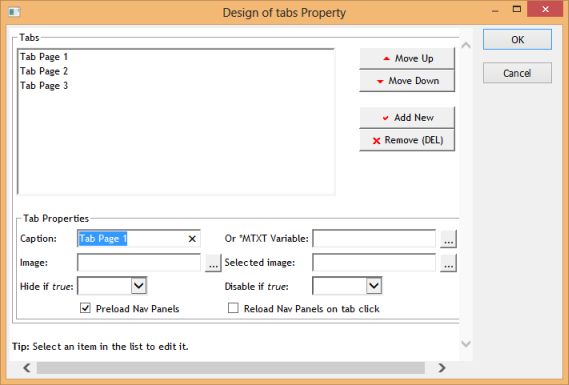Browse for Selected image with ellipsis button
The width and height of the screenshot is (569, 385).
(449, 263)
